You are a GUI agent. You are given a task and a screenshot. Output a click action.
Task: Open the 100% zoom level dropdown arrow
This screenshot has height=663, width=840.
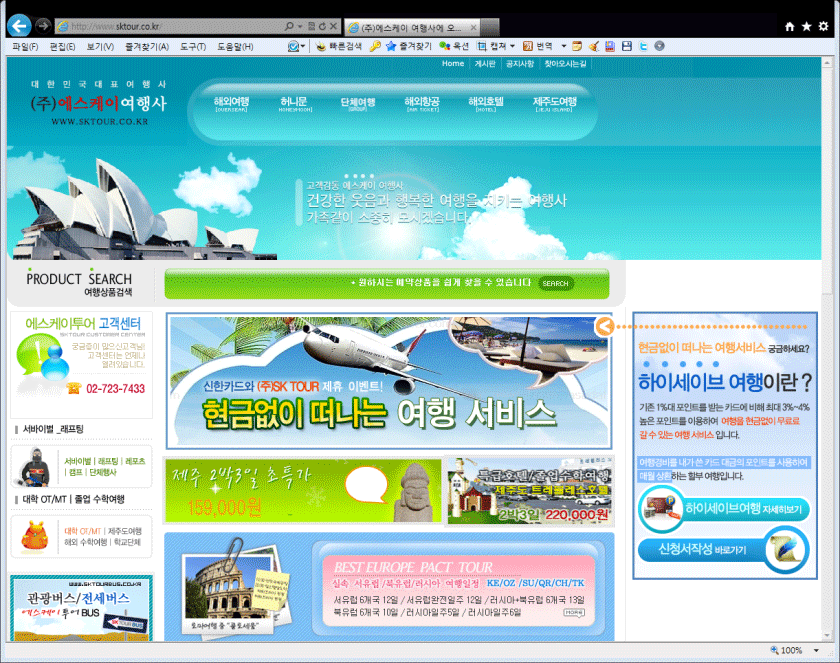(x=816, y=651)
